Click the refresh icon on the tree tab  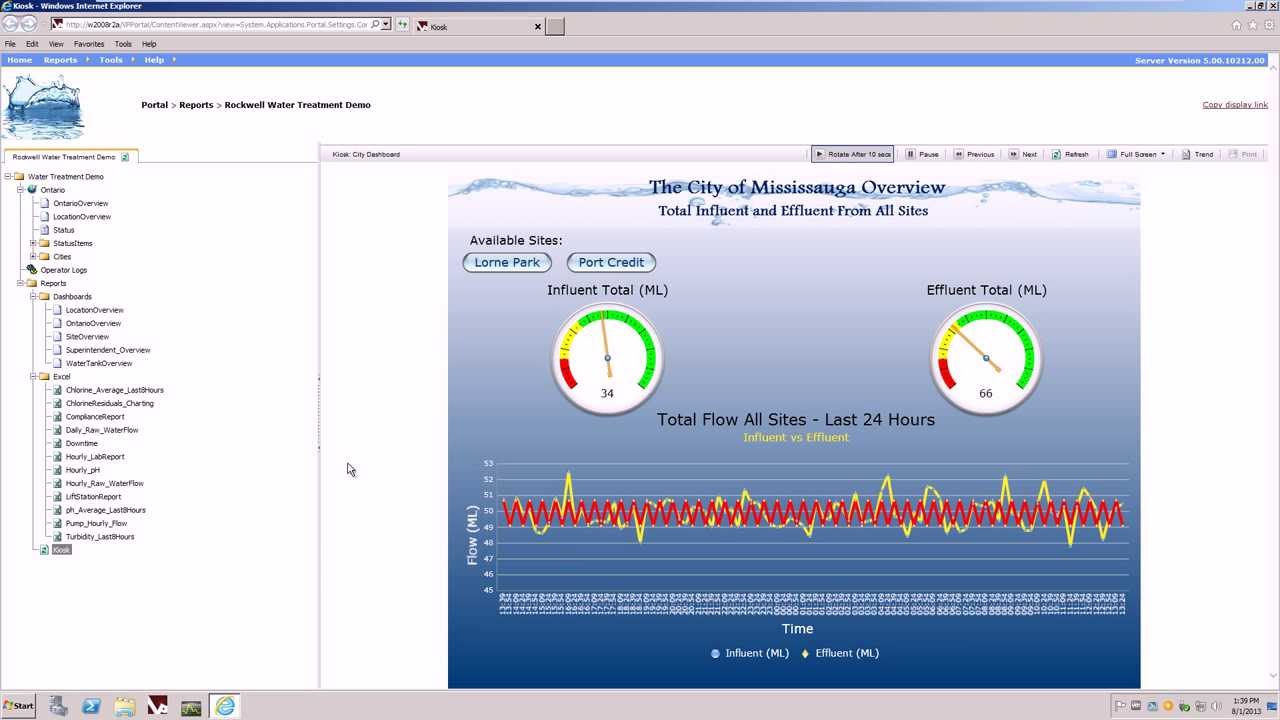coord(125,157)
